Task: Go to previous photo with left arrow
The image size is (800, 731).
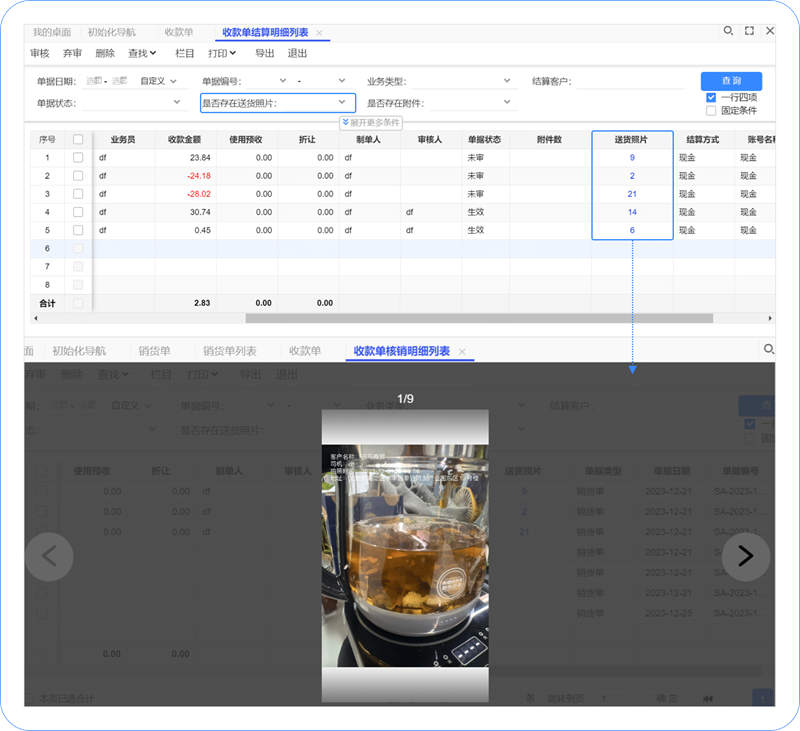Action: click(50, 557)
